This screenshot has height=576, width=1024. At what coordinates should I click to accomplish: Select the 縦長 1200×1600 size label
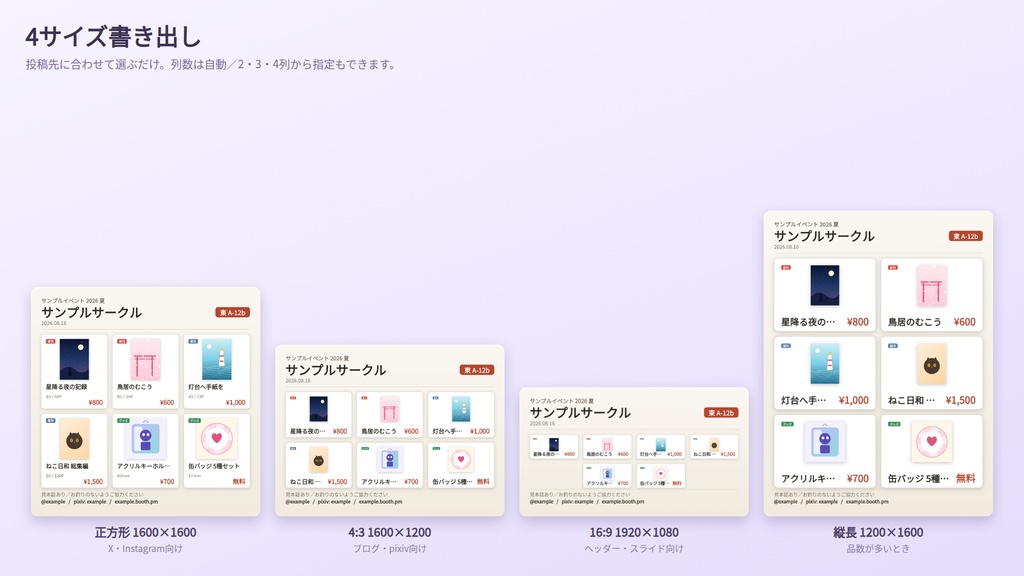[878, 532]
